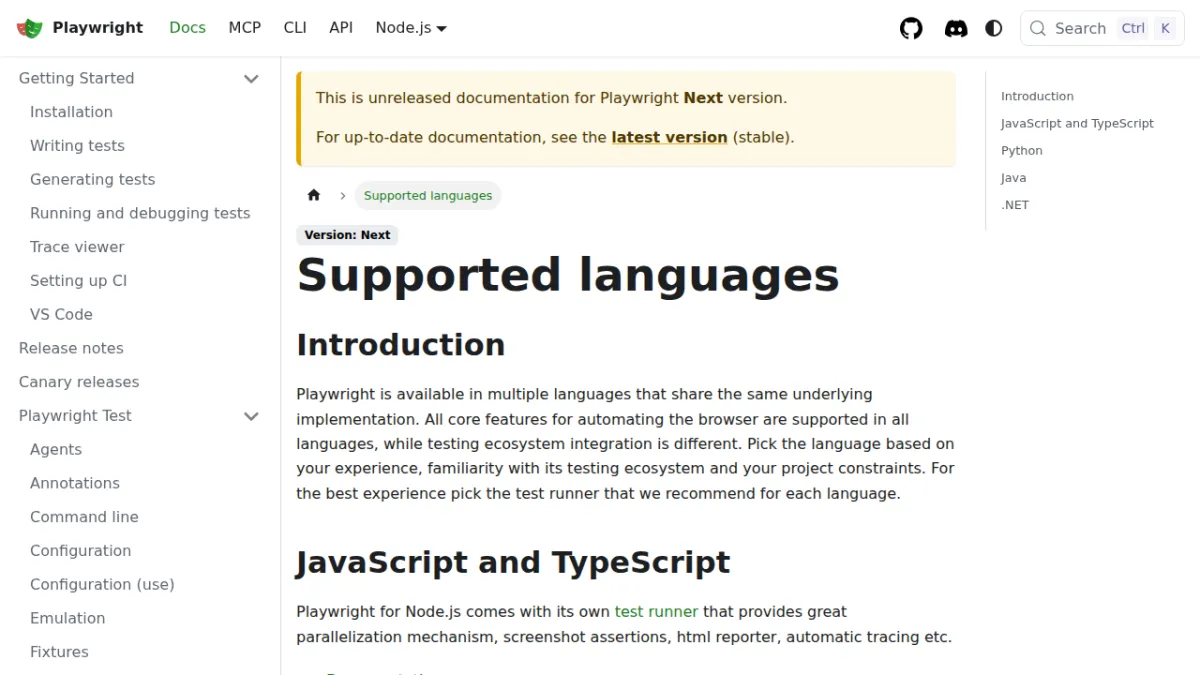Open the CLI nav item
Screen dimensions: 1200x675
pyautogui.click(x=295, y=28)
